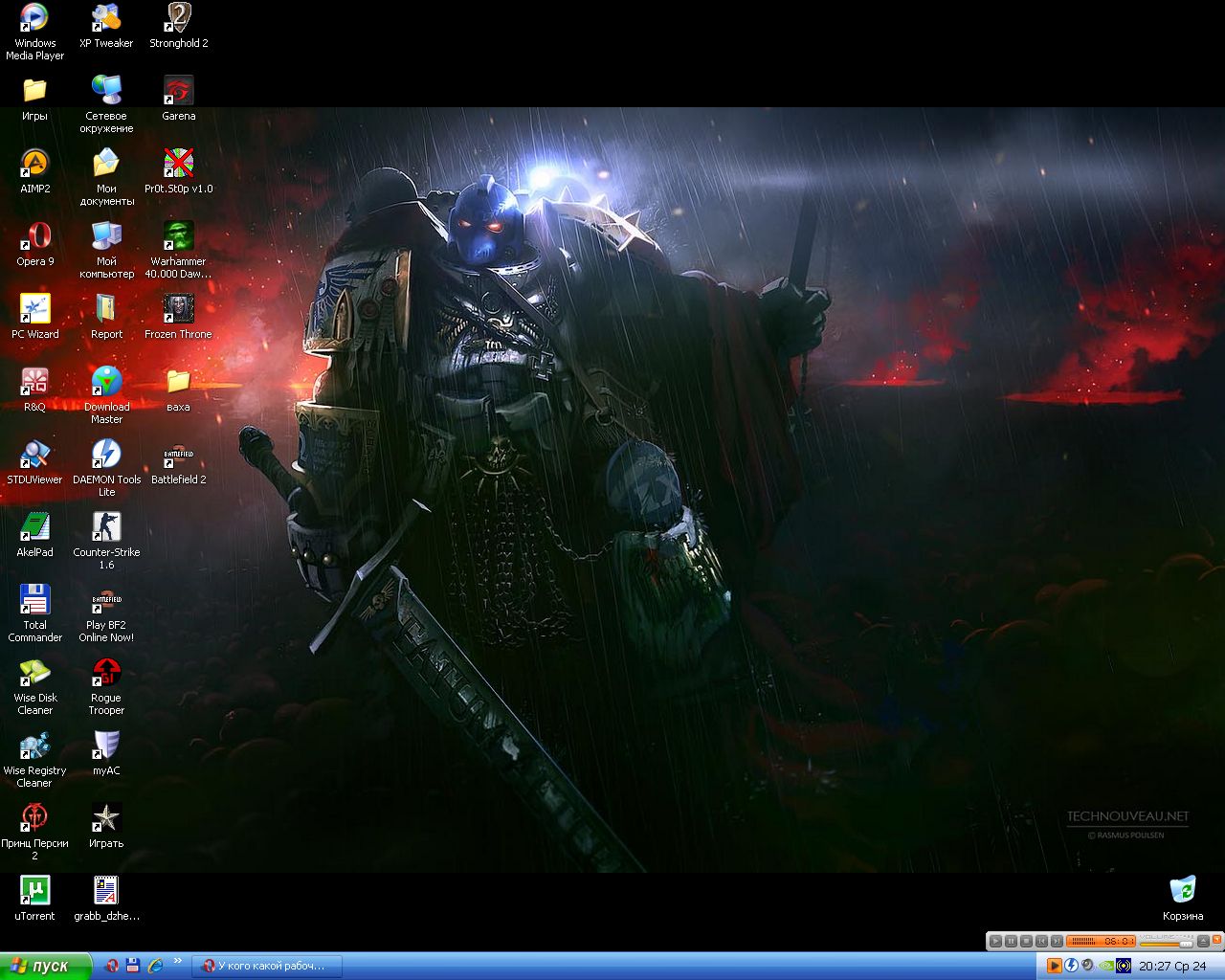
Task: Click the Eject button in mini player
Action: click(1201, 942)
